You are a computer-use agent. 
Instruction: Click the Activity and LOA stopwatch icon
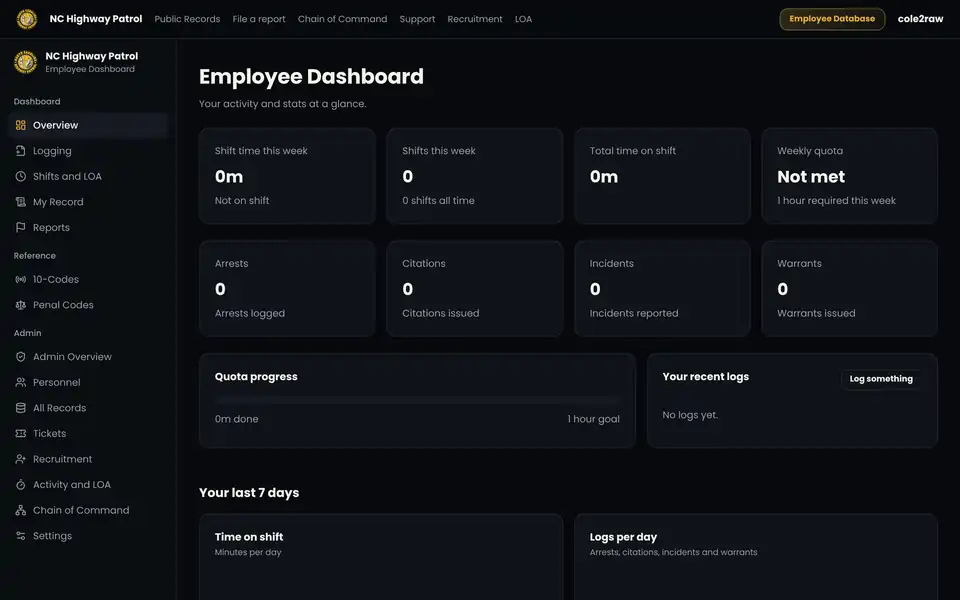click(21, 484)
